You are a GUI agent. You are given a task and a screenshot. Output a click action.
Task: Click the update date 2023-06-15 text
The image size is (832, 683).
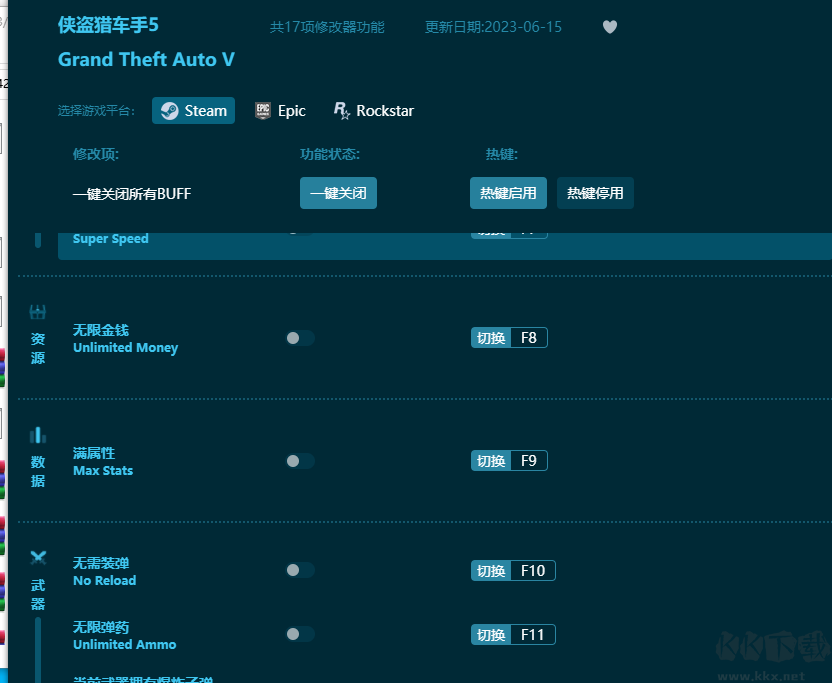pyautogui.click(x=493, y=27)
